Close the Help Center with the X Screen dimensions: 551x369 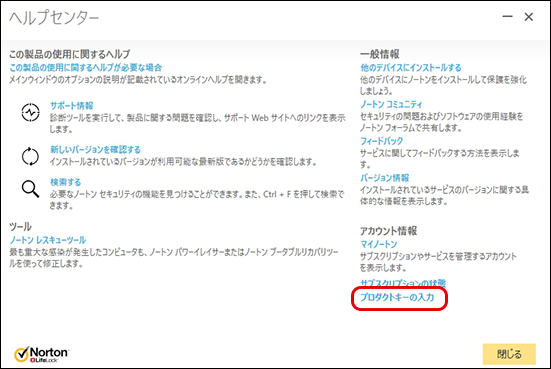(529, 17)
